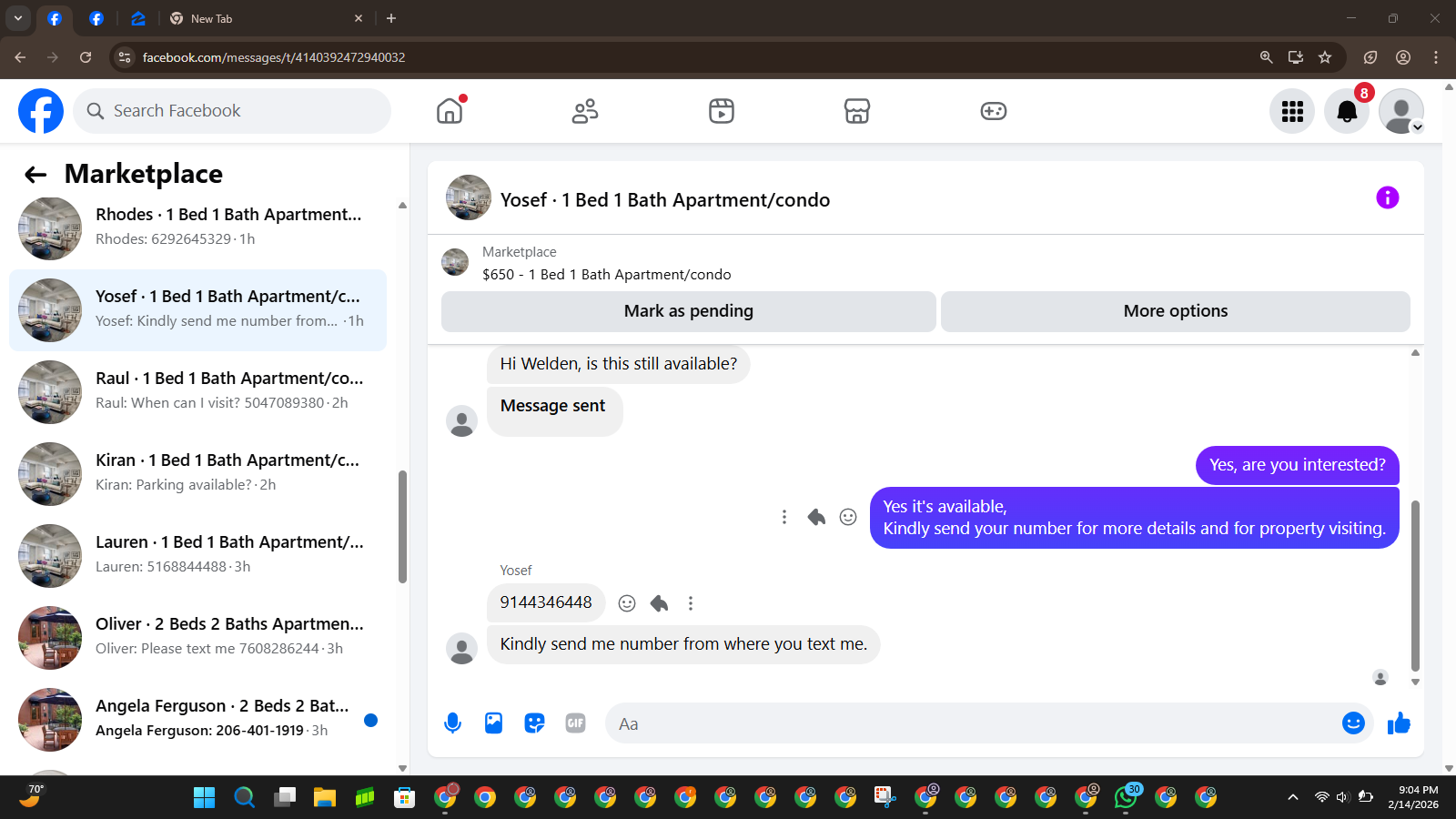
Task: Open Windows Start menu
Action: coord(204,798)
